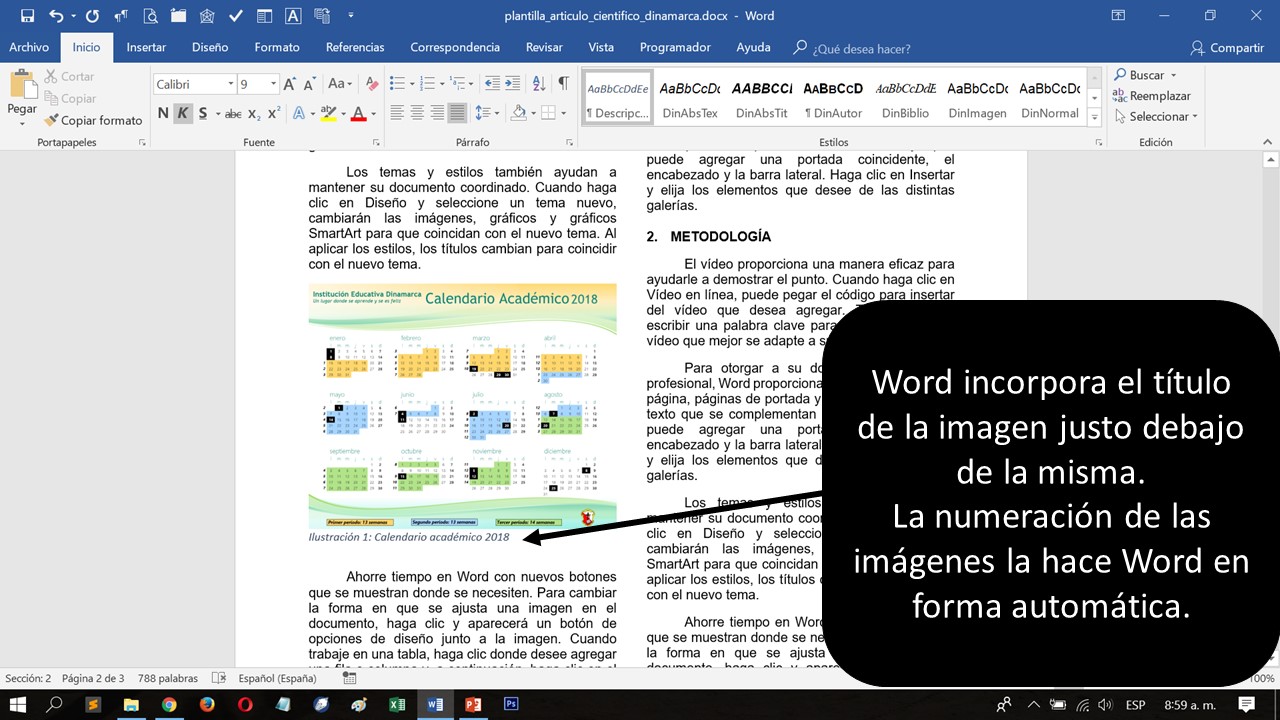This screenshot has width=1280, height=720.
Task: Apply the DinBiblio style
Action: (x=905, y=99)
